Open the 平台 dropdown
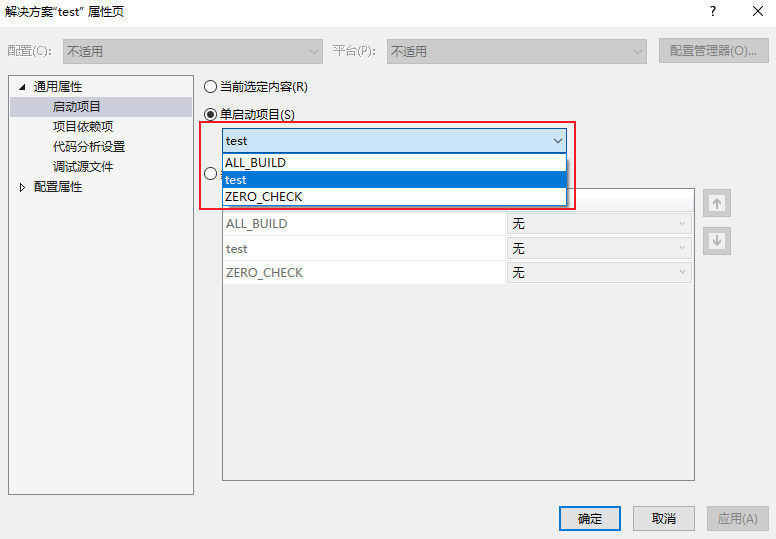 pyautogui.click(x=517, y=51)
